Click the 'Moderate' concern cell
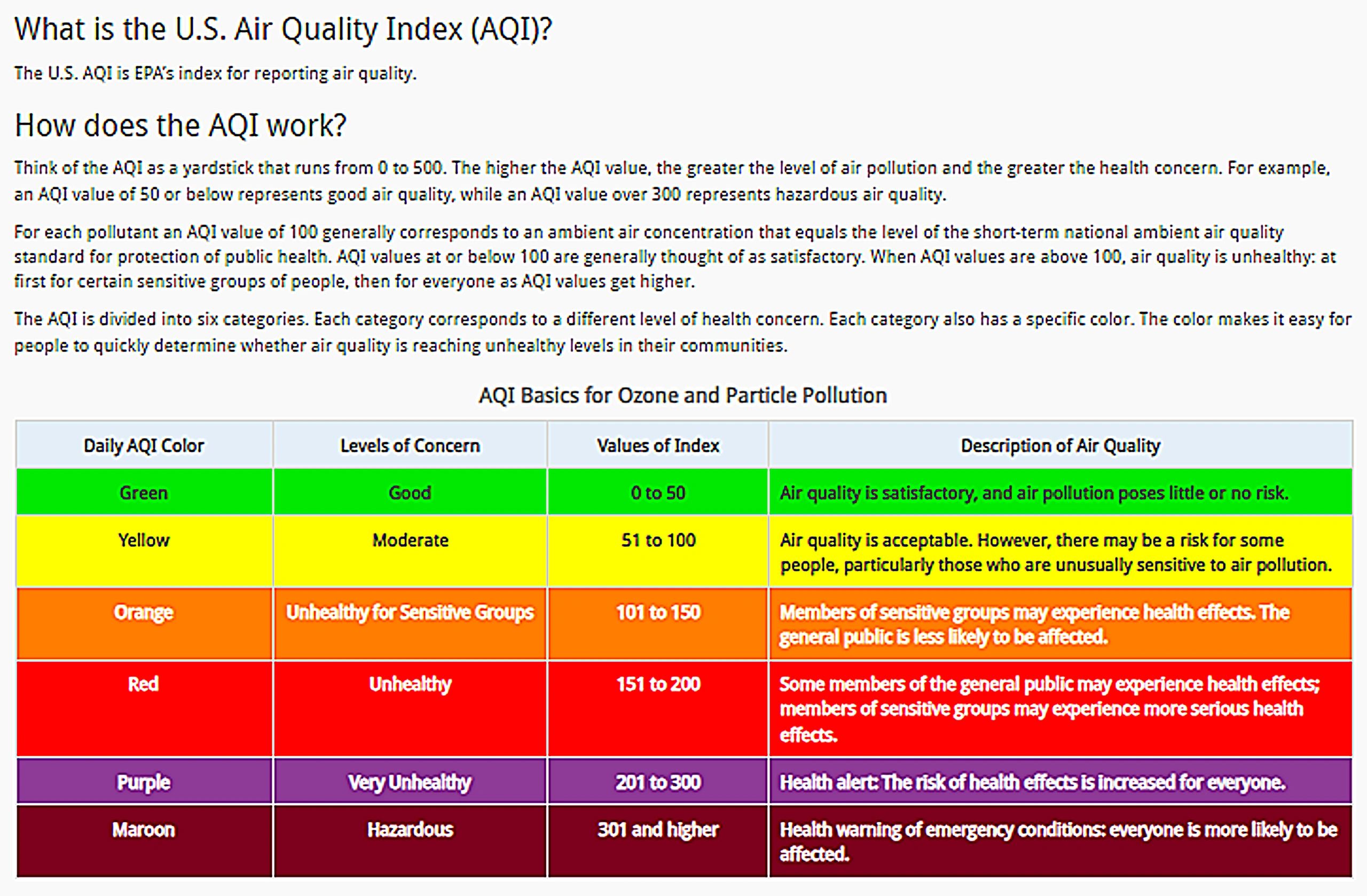This screenshot has width=1367, height=896. pos(410,540)
